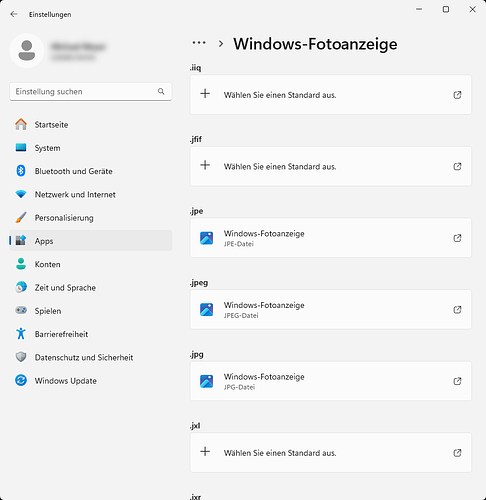Focus the Einstellung suchen search field
Screen dimensions: 486x500
(91, 92)
